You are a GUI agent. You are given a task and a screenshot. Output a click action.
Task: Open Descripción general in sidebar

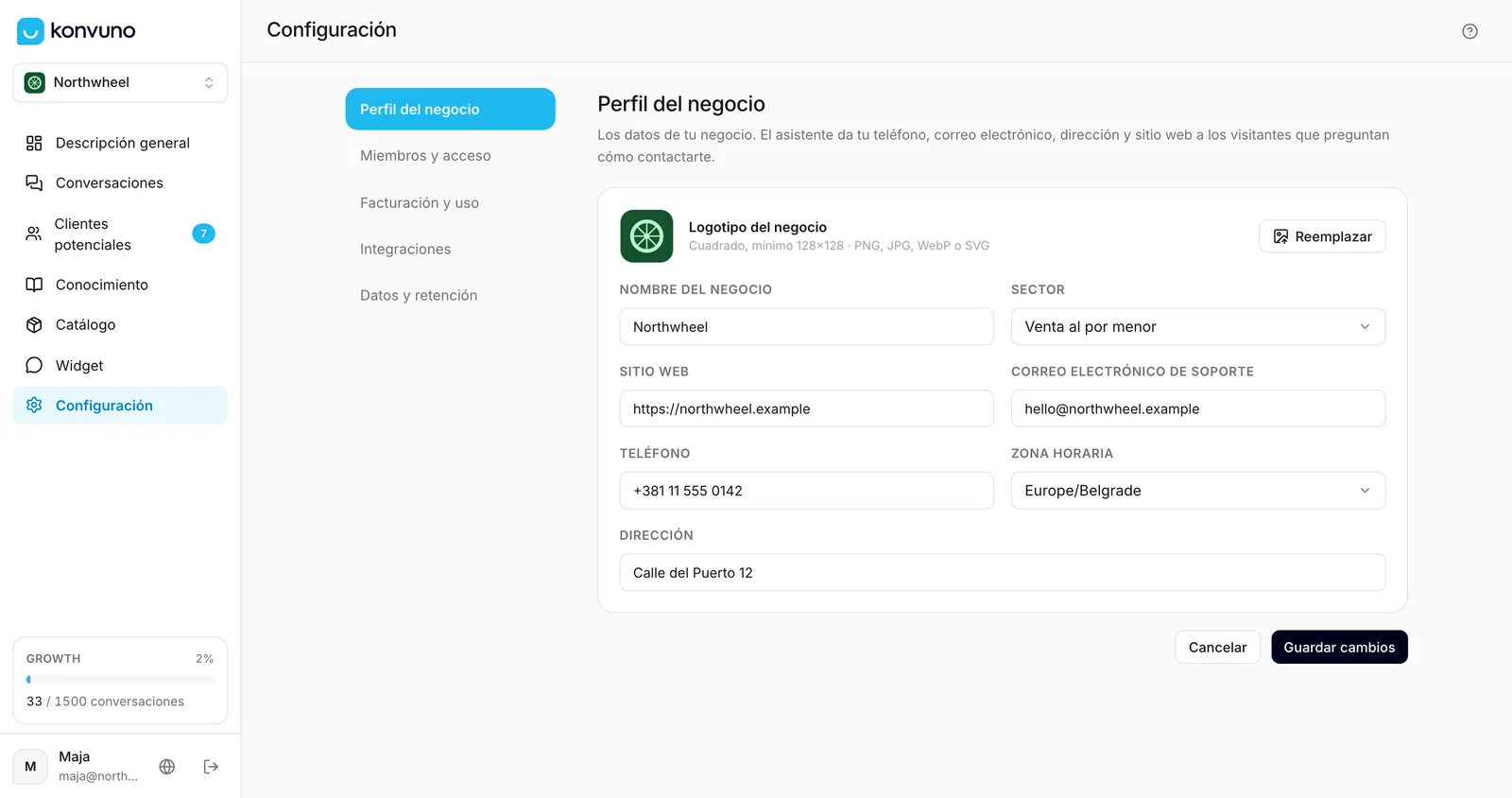tap(120, 143)
